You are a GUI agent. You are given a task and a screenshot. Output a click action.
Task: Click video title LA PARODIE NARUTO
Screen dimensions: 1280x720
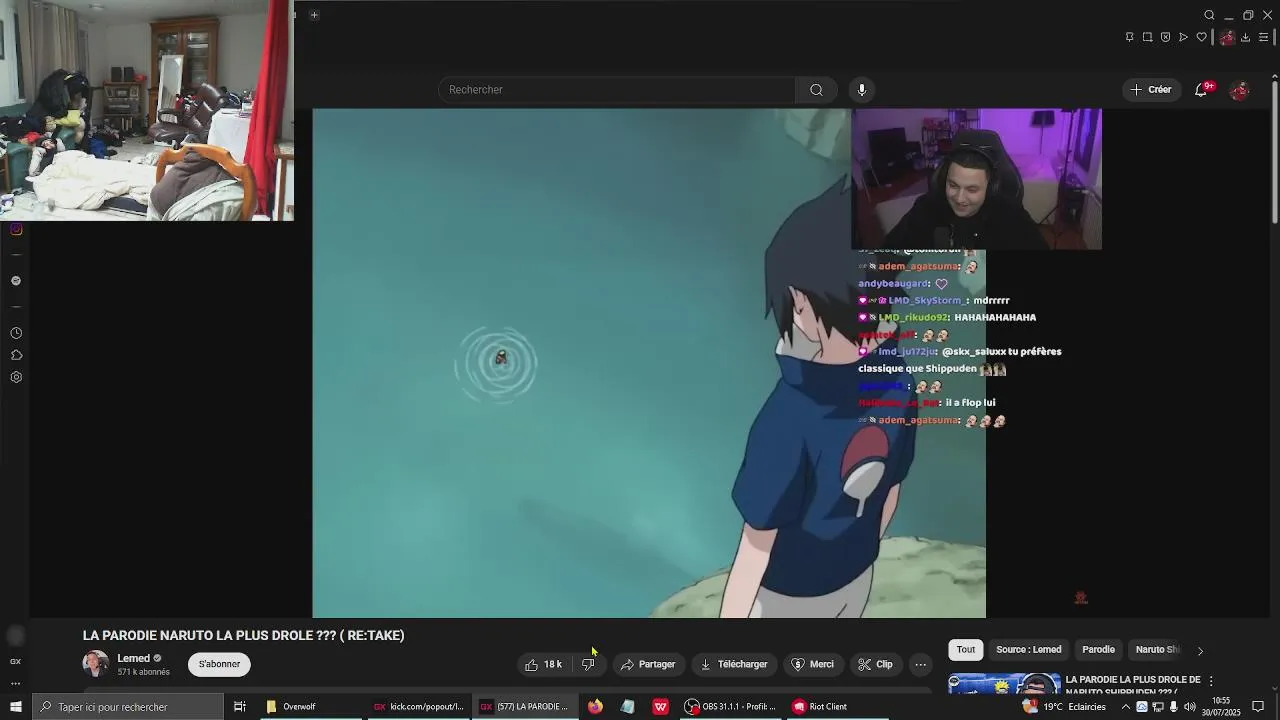pyautogui.click(x=243, y=636)
